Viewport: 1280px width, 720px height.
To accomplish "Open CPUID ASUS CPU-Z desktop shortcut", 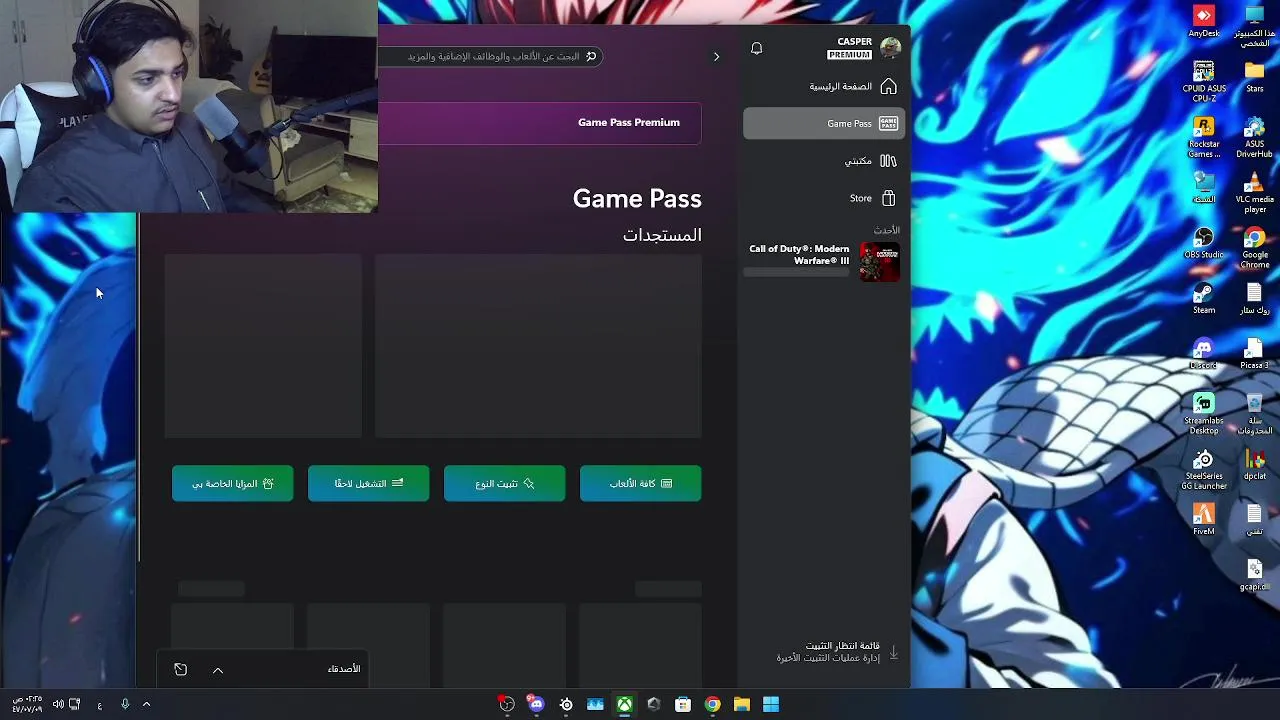I will coord(1204,82).
